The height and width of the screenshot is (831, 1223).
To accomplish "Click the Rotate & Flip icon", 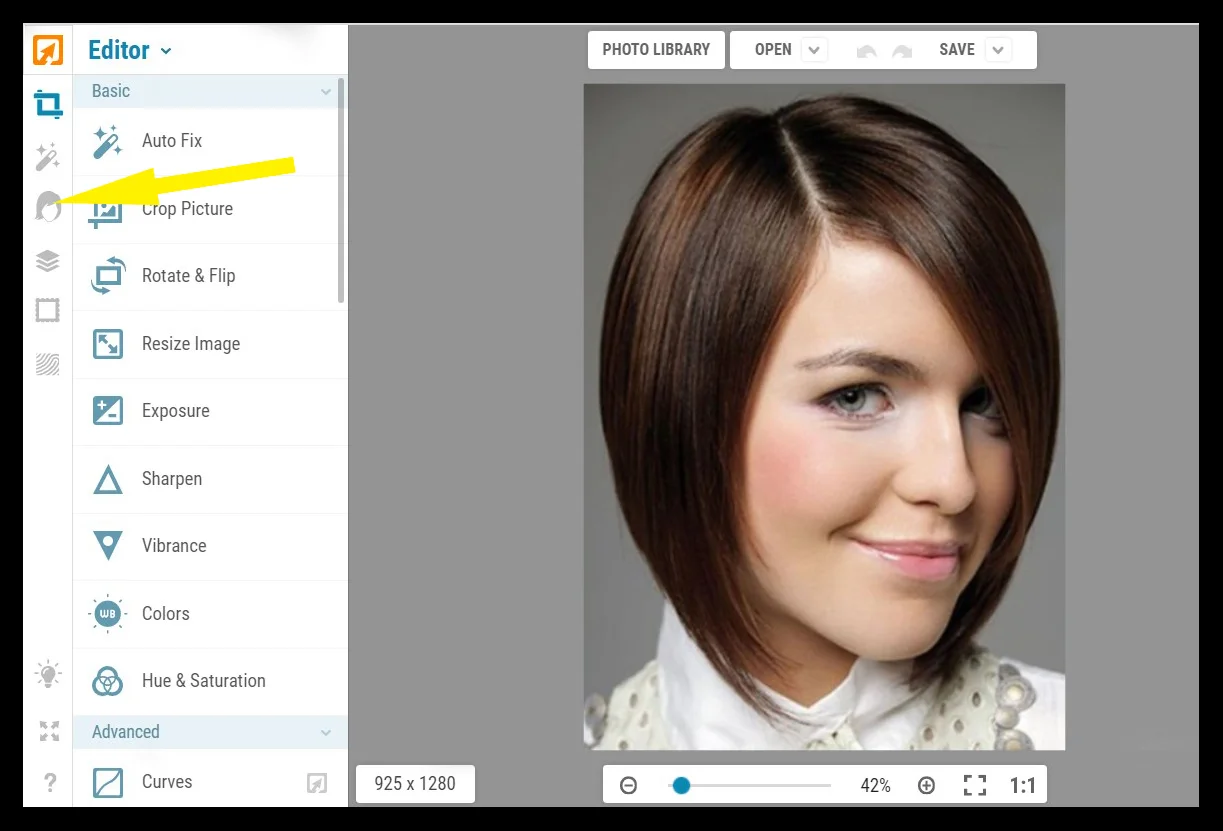I will click(x=108, y=276).
